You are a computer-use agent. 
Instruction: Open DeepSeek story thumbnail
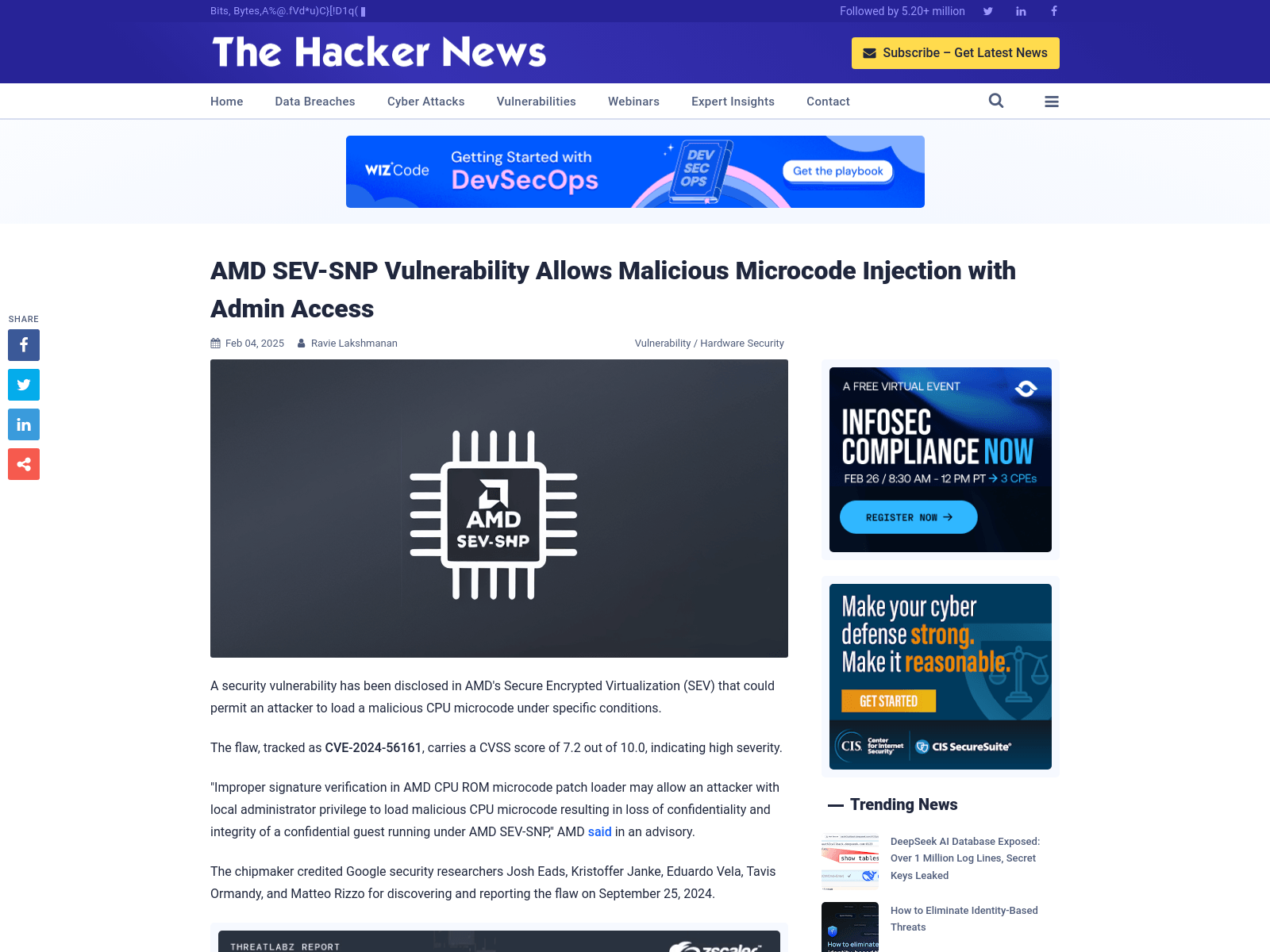(x=850, y=862)
